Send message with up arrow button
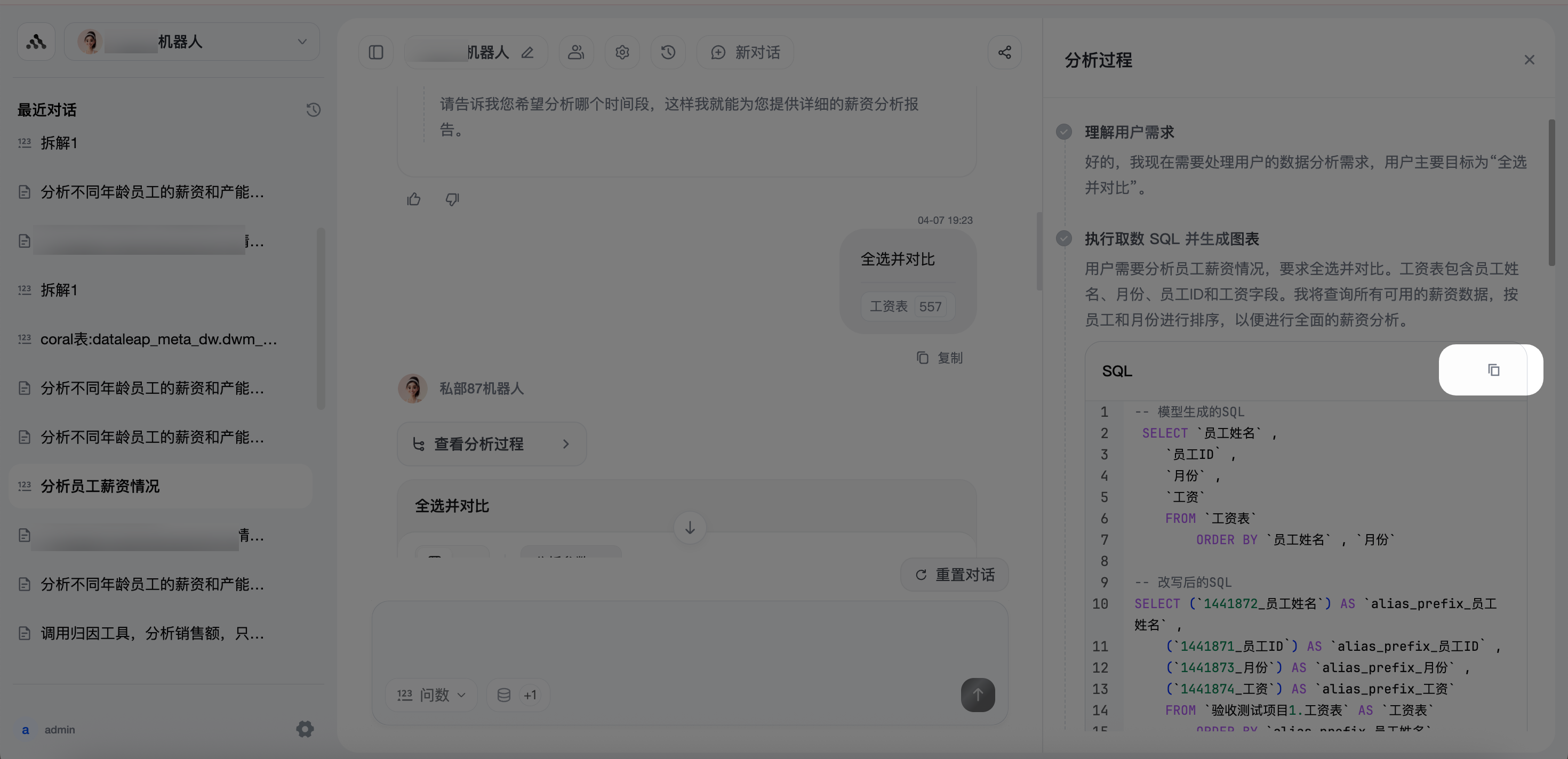Viewport: 1568px width, 759px height. [x=978, y=695]
